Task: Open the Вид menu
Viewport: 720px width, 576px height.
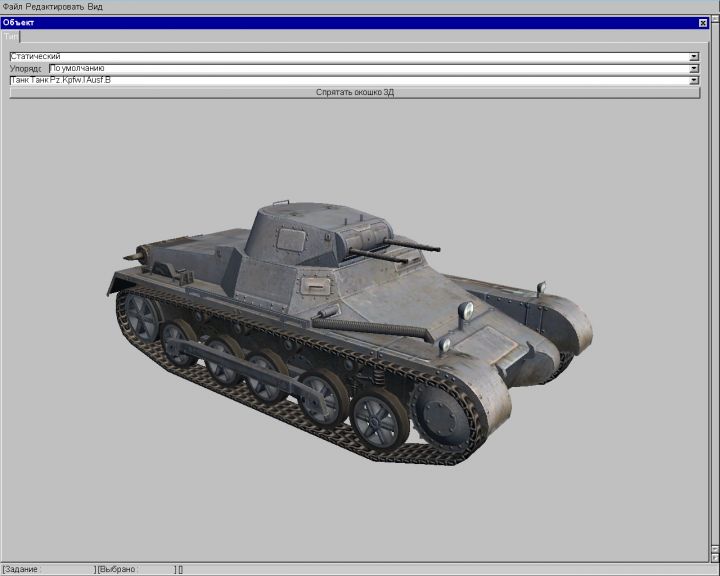Action: (x=95, y=6)
